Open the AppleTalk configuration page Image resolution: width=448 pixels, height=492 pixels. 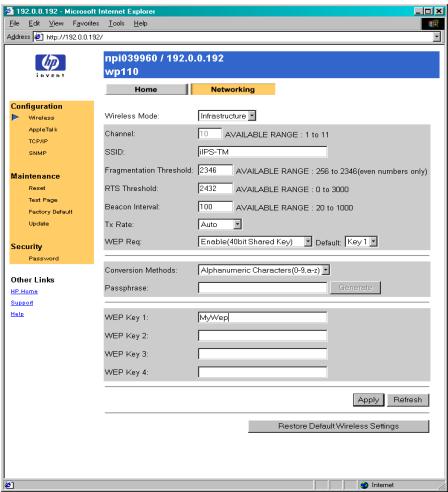tap(43, 129)
